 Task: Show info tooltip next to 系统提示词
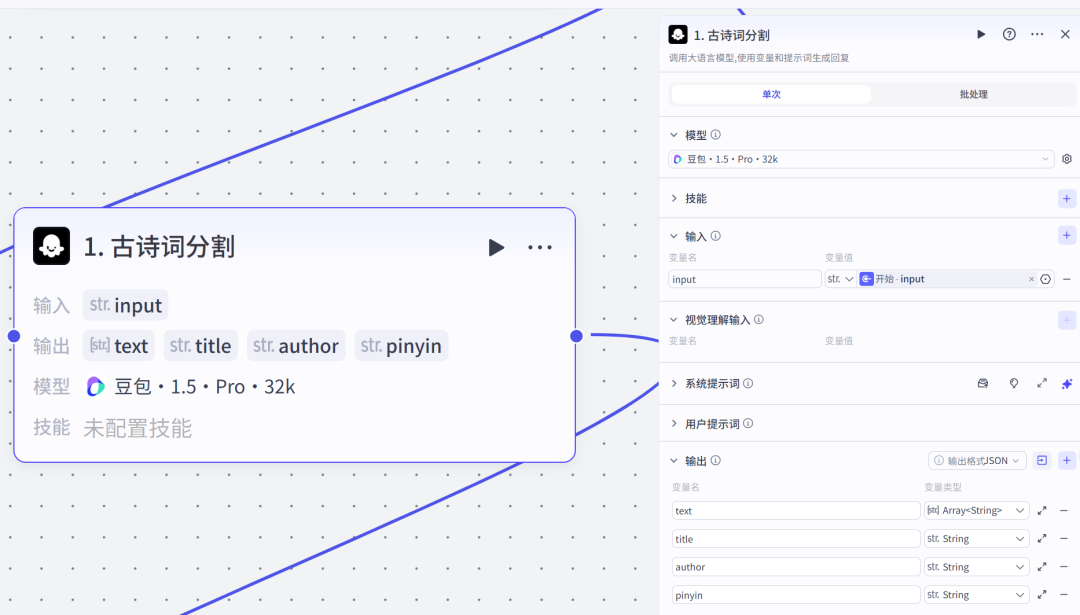click(x=748, y=384)
